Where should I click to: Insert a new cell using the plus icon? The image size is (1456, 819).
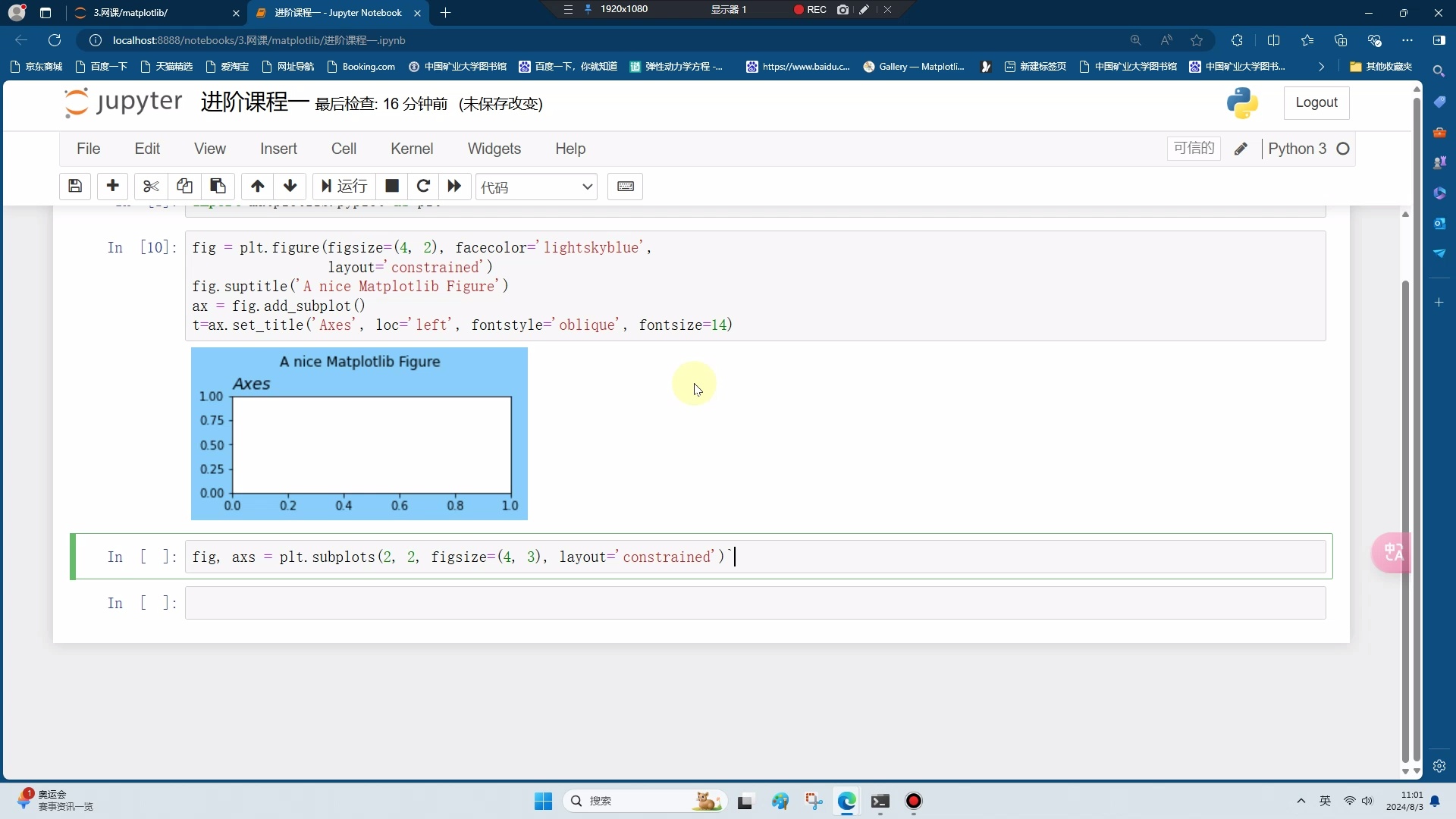[111, 187]
